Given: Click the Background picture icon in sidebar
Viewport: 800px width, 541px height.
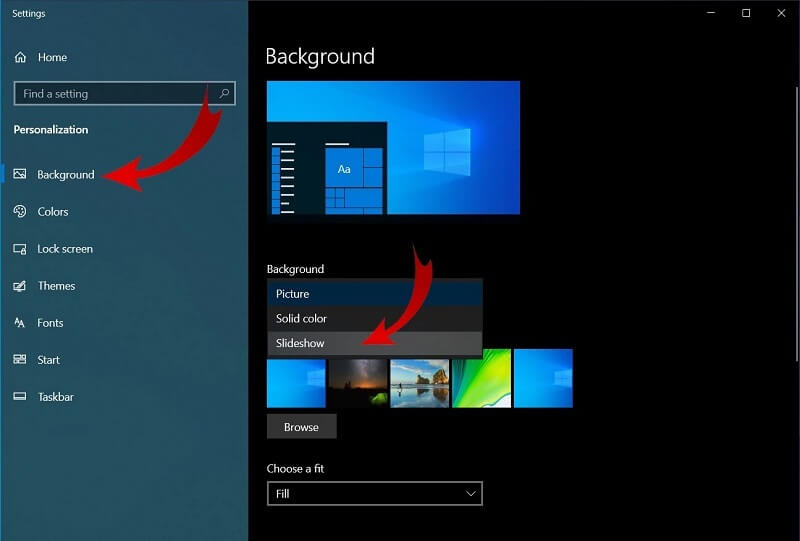Looking at the screenshot, I should pos(20,175).
